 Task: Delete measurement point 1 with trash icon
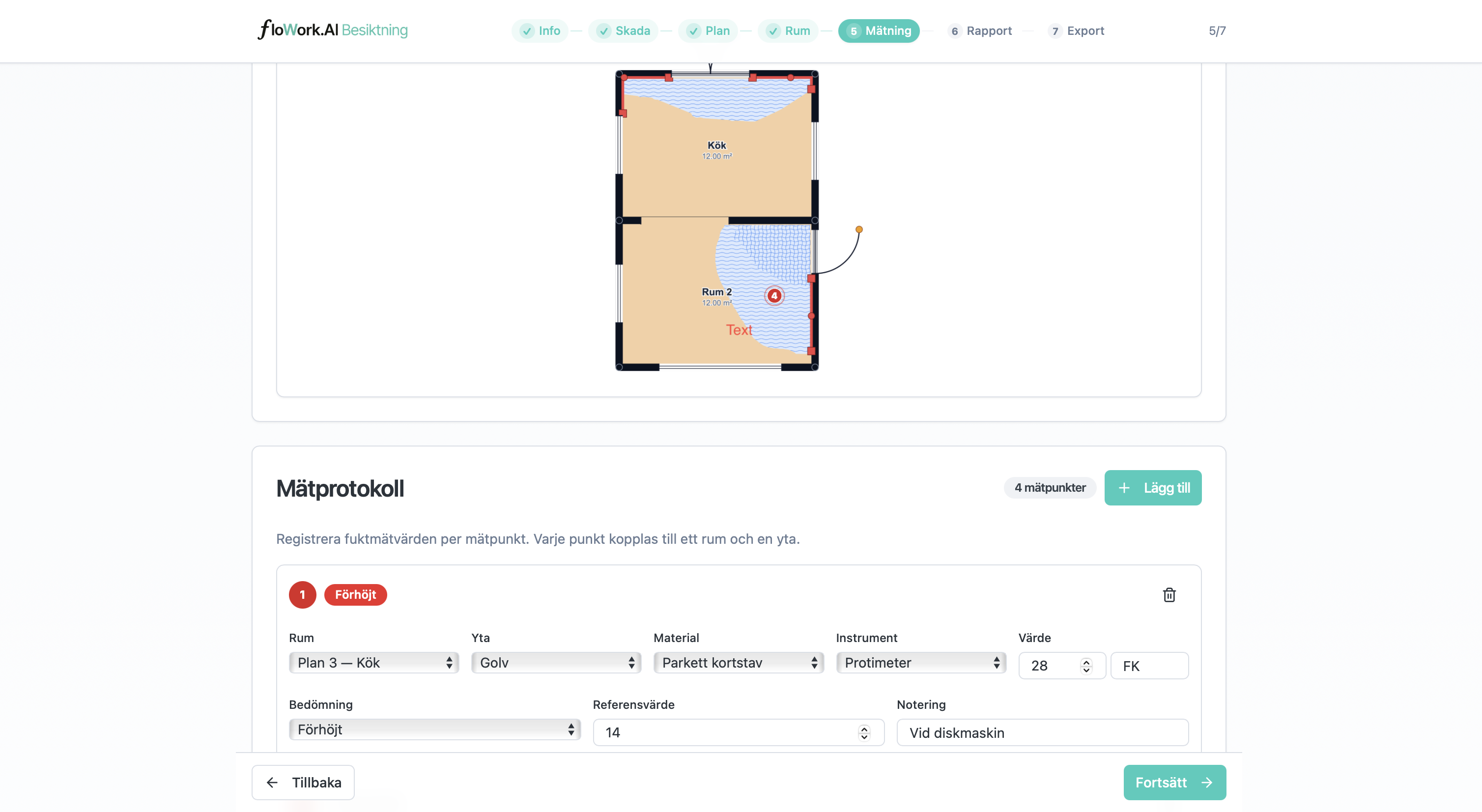click(1169, 594)
